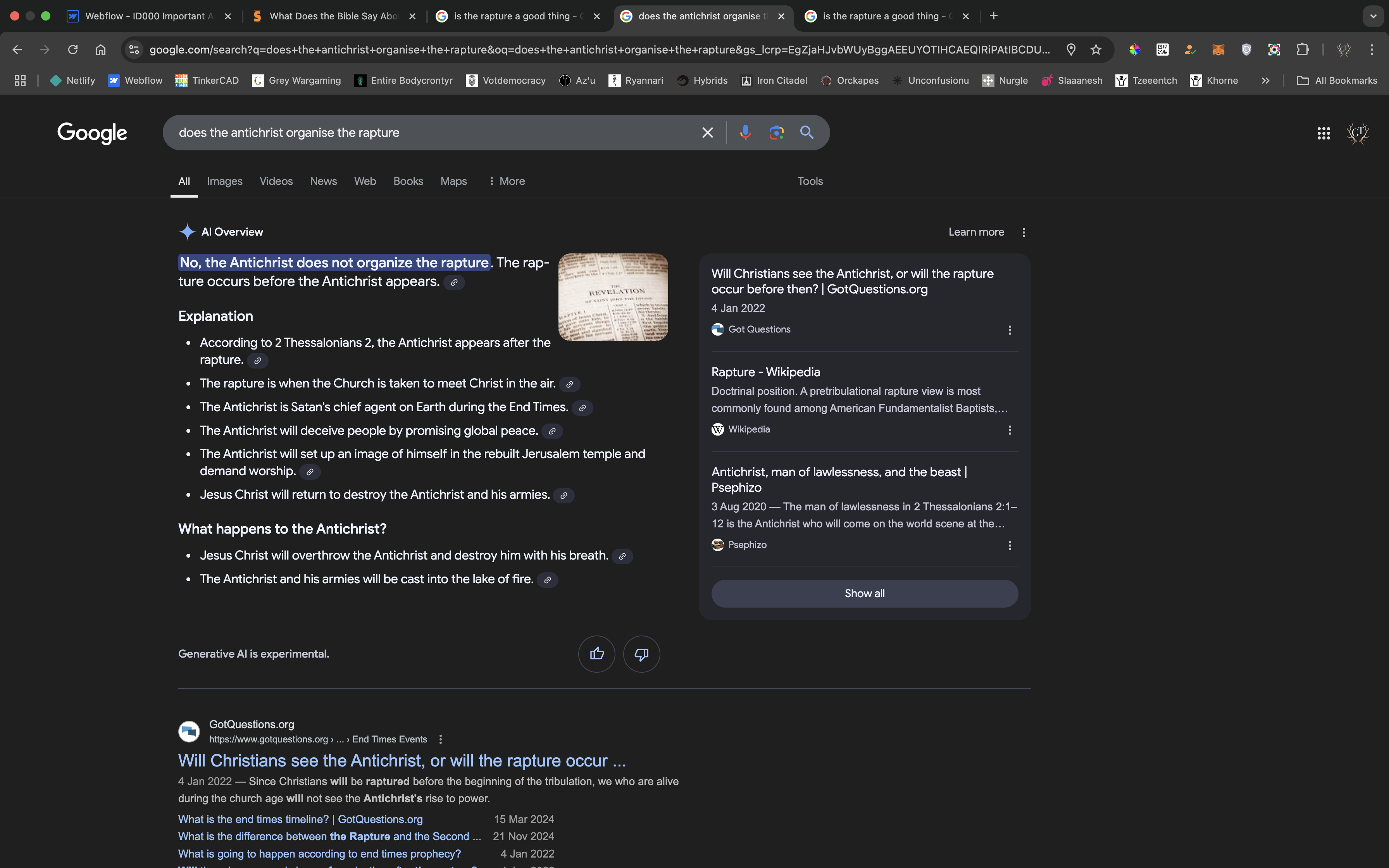
Task: Open the tab search dropdown arrow
Action: [1373, 16]
